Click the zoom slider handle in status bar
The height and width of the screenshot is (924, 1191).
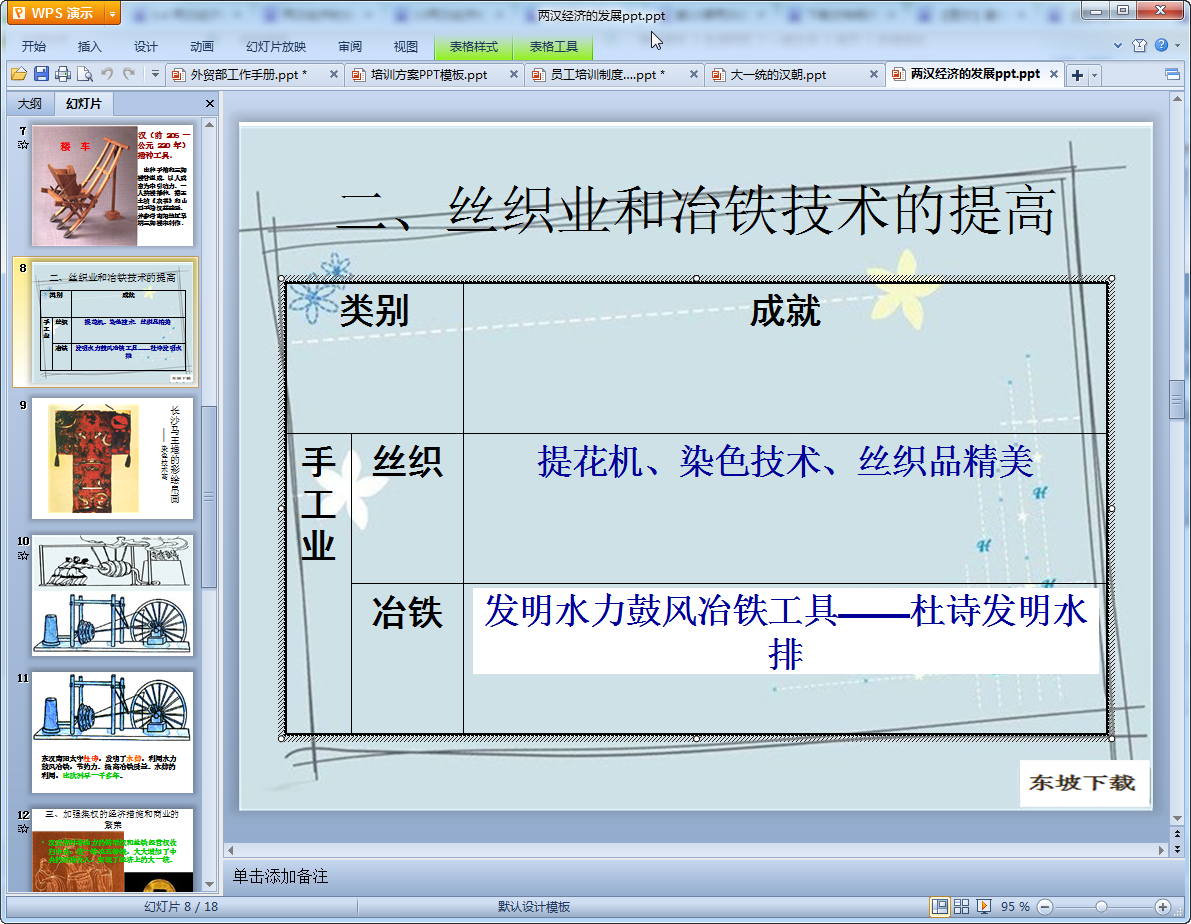[x=1101, y=906]
